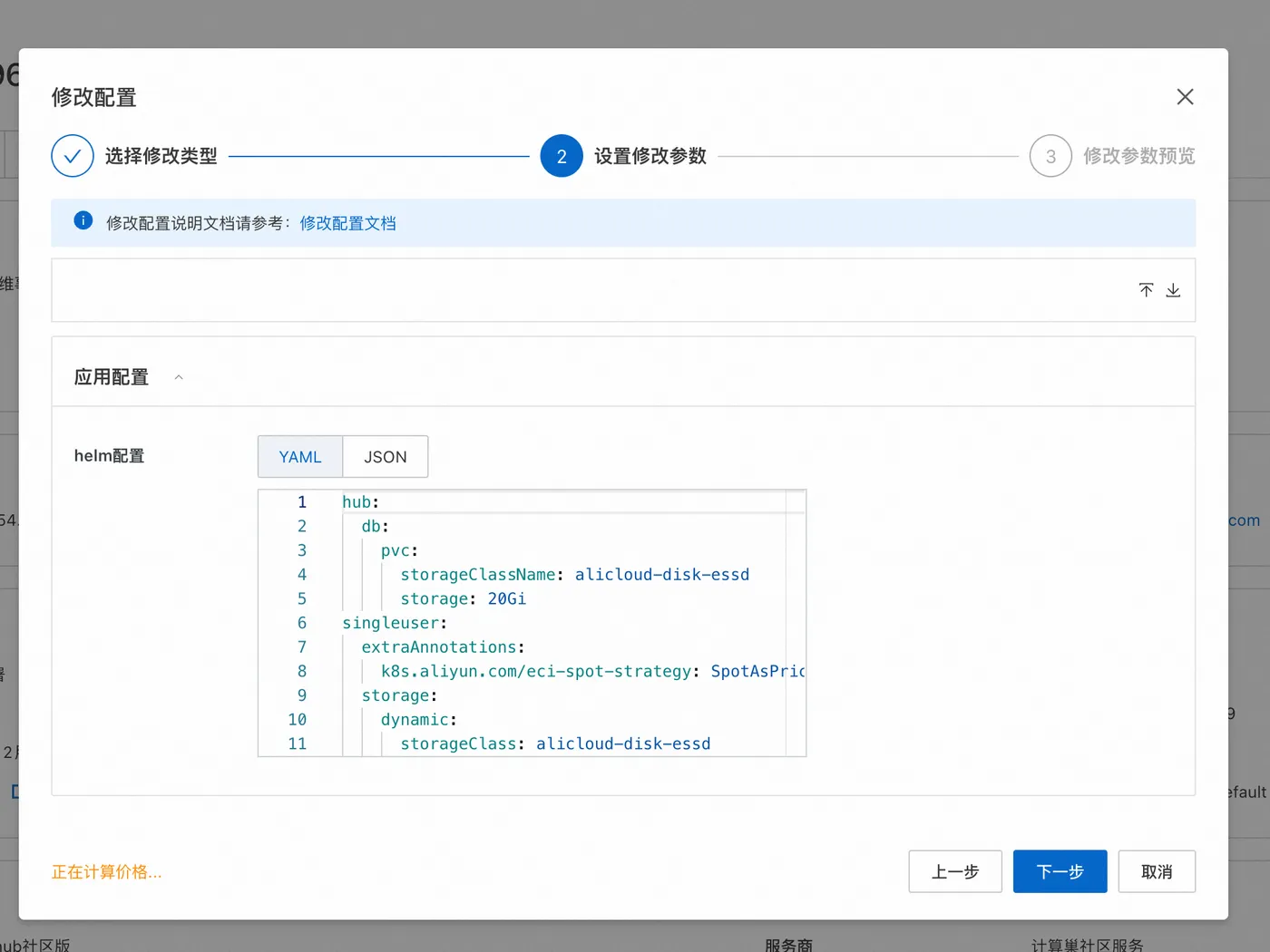Screen dimensions: 1270x952
Task: Click line 1 'hub:' in editor
Action: pyautogui.click(x=360, y=502)
